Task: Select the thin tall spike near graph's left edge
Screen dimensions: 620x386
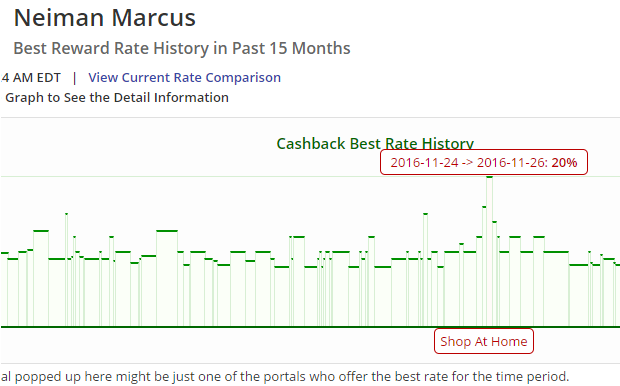Action: click(66, 270)
